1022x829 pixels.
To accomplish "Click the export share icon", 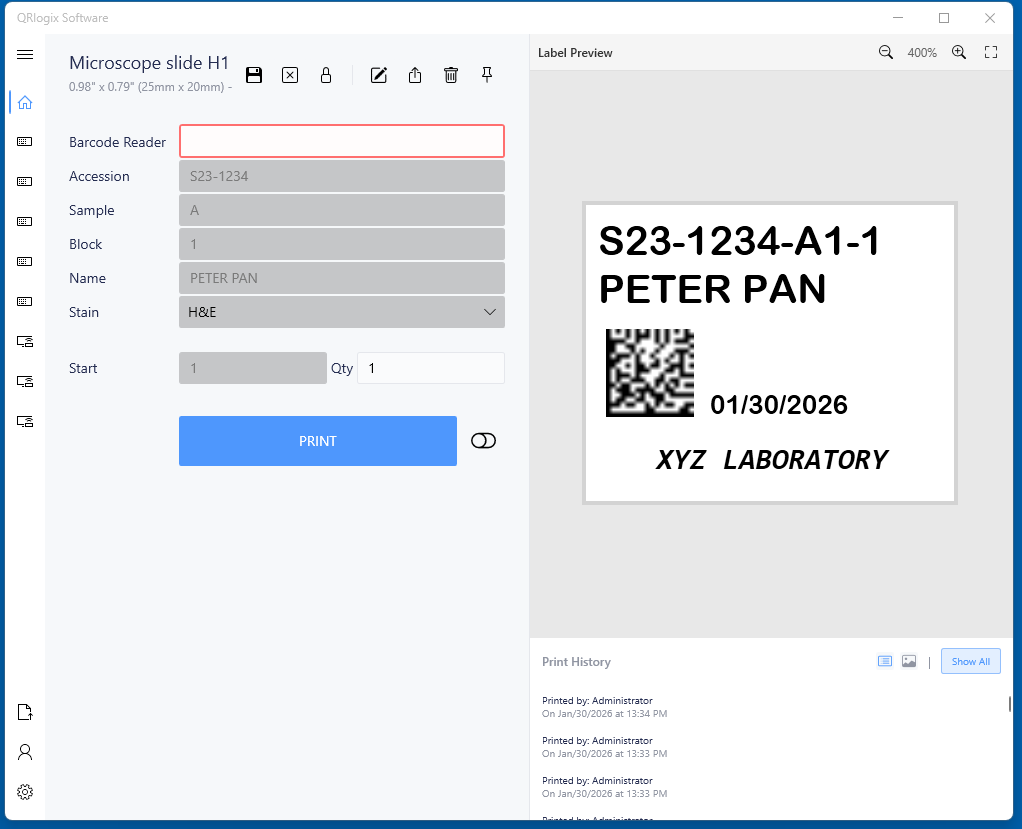I will 415,75.
